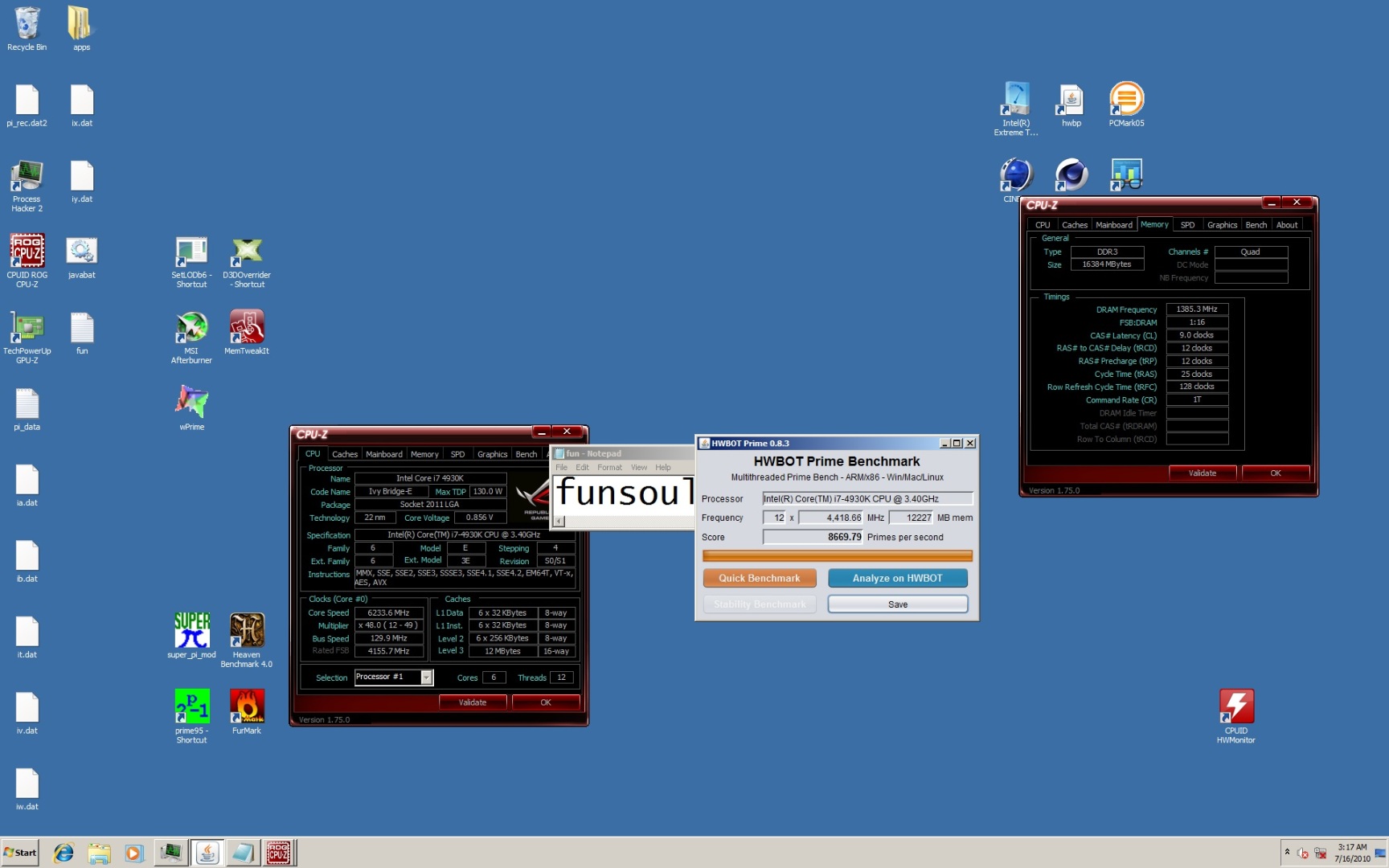This screenshot has height=868, width=1389.
Task: Select CPU tab in right CPU-Z window
Action: click(1043, 225)
